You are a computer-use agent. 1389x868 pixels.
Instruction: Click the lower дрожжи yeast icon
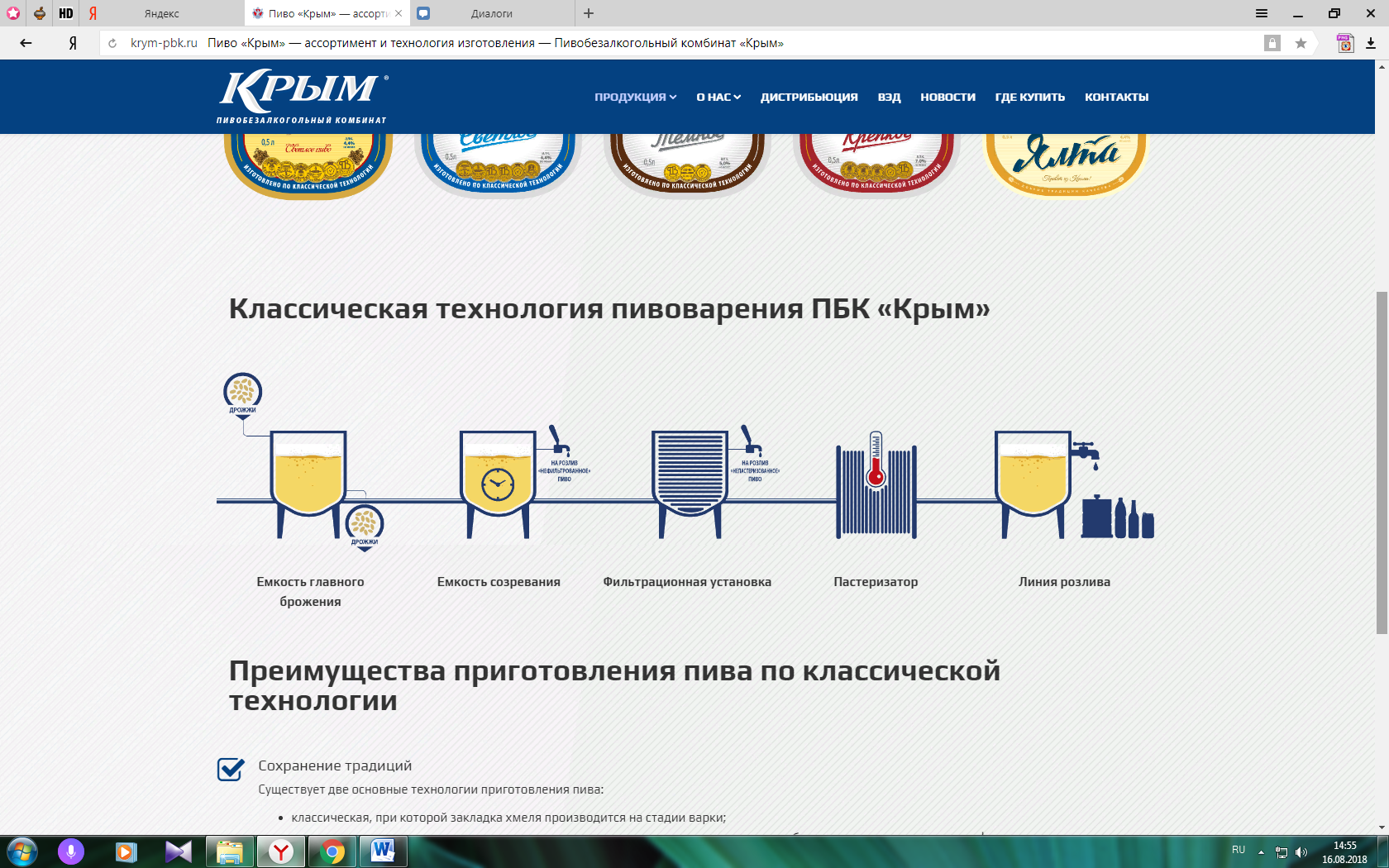(x=364, y=527)
